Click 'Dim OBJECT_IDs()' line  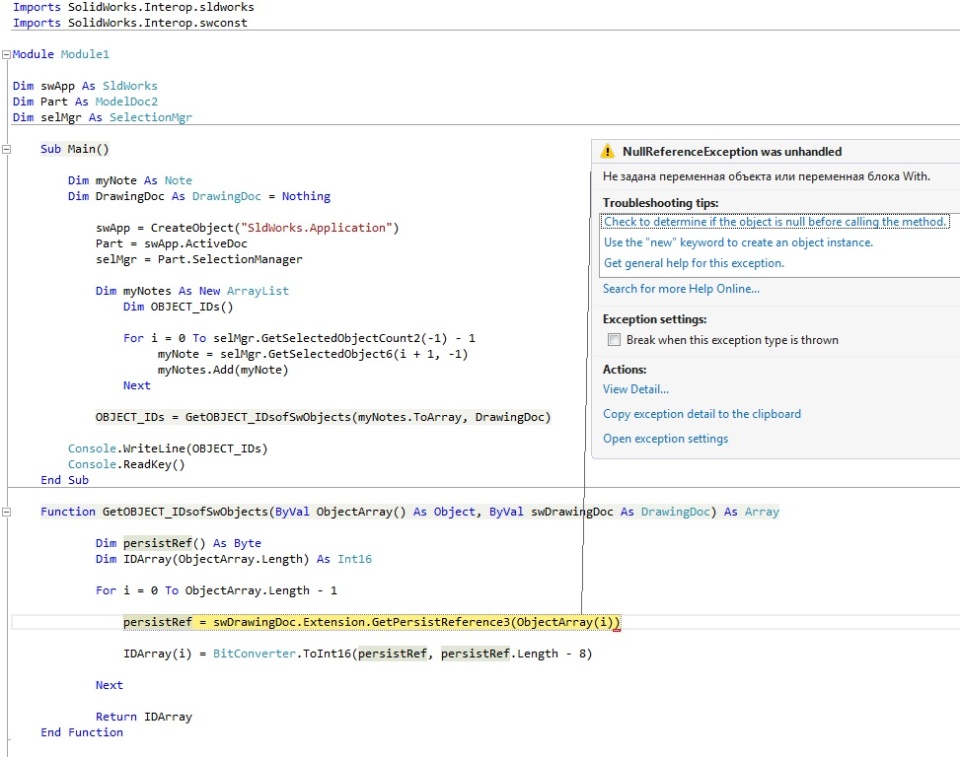point(178,307)
